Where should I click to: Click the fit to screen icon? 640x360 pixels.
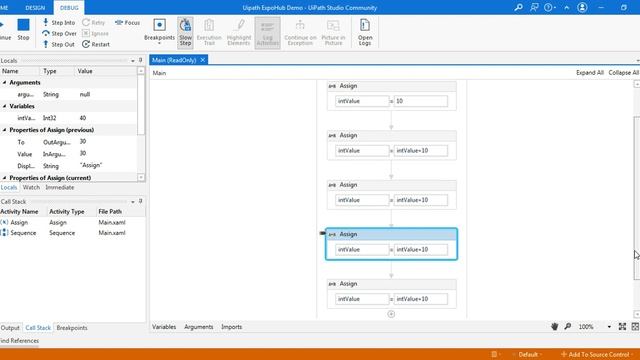pos(622,327)
